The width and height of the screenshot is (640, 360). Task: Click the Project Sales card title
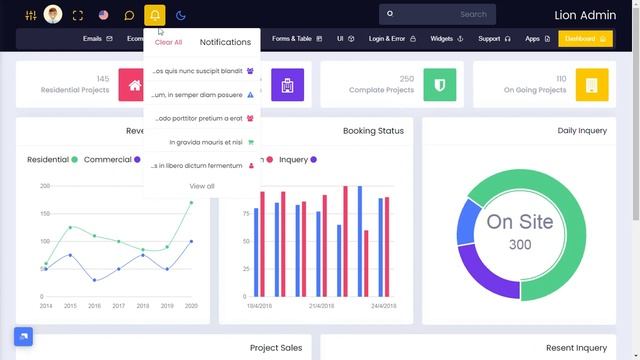276,348
